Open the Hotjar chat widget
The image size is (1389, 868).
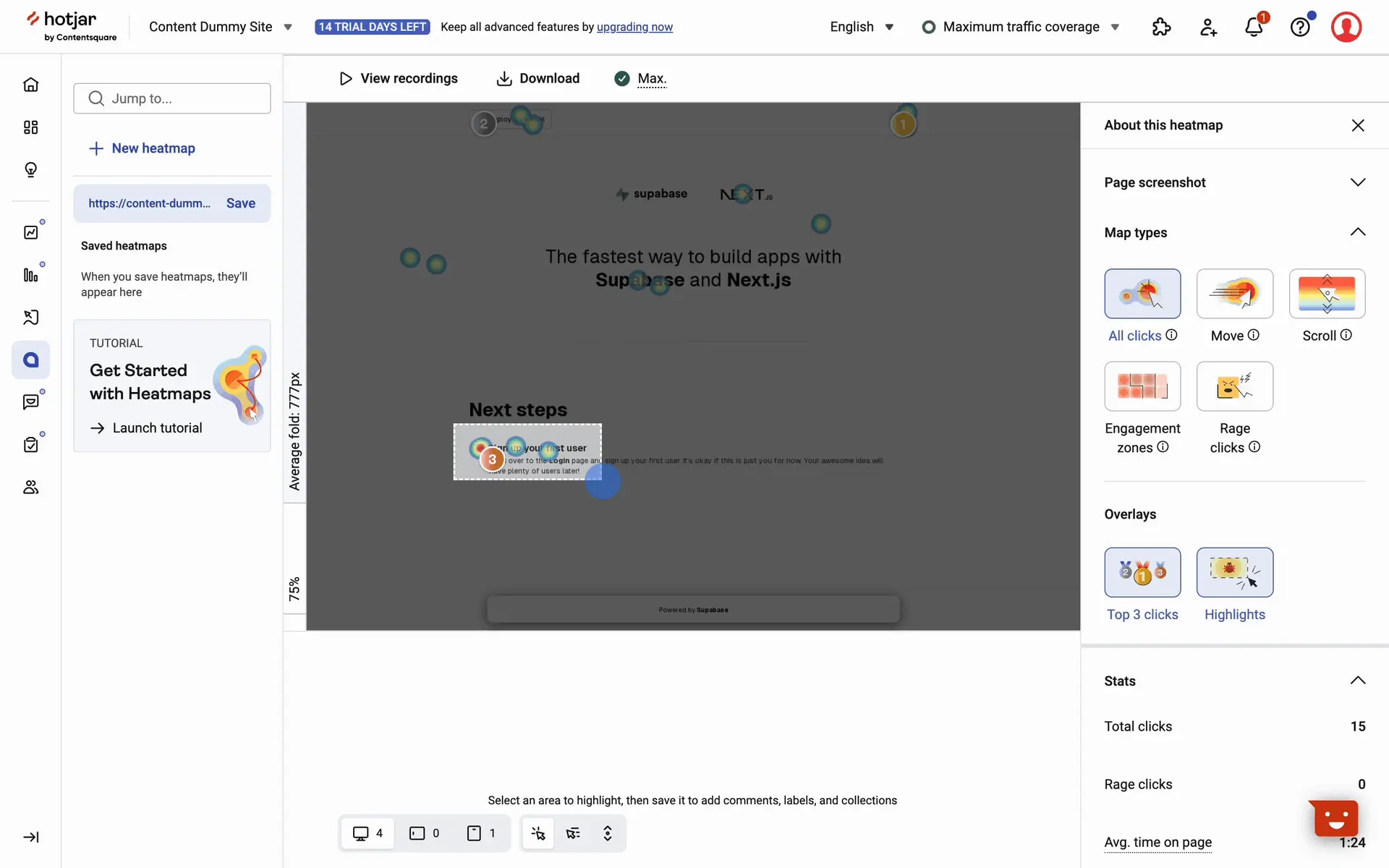1335,819
